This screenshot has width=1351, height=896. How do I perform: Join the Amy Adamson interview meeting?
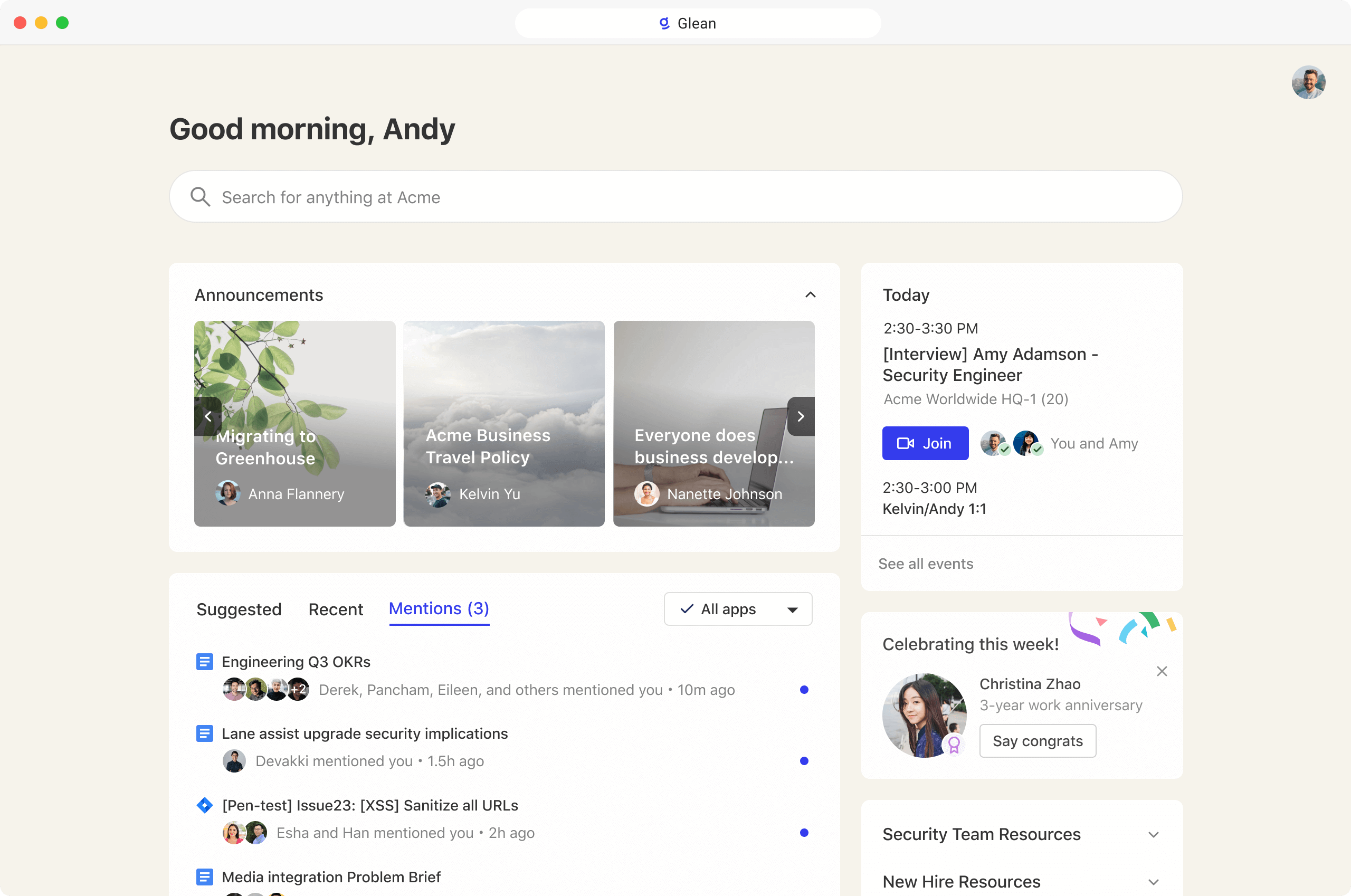click(925, 443)
